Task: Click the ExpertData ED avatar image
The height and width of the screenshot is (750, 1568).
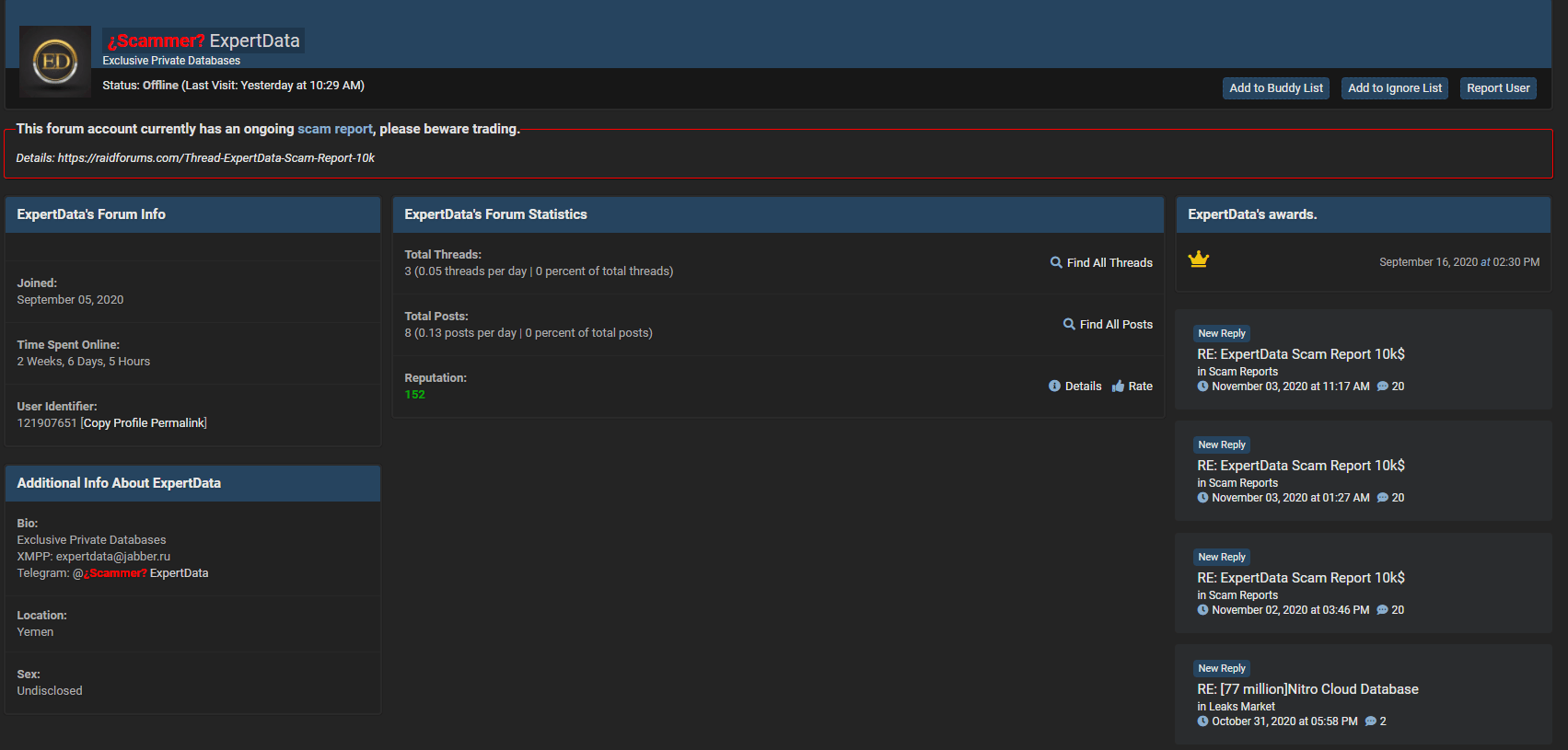Action: (55, 62)
